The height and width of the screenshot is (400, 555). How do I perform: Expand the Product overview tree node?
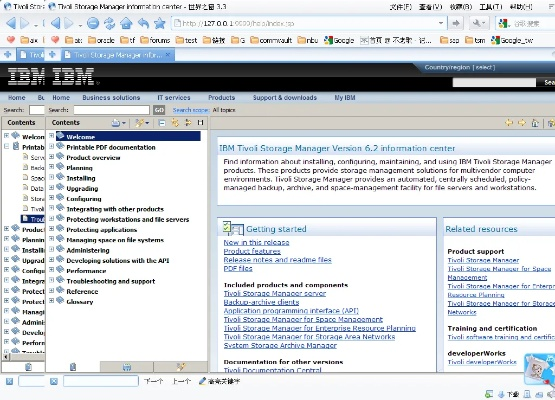click(x=51, y=156)
